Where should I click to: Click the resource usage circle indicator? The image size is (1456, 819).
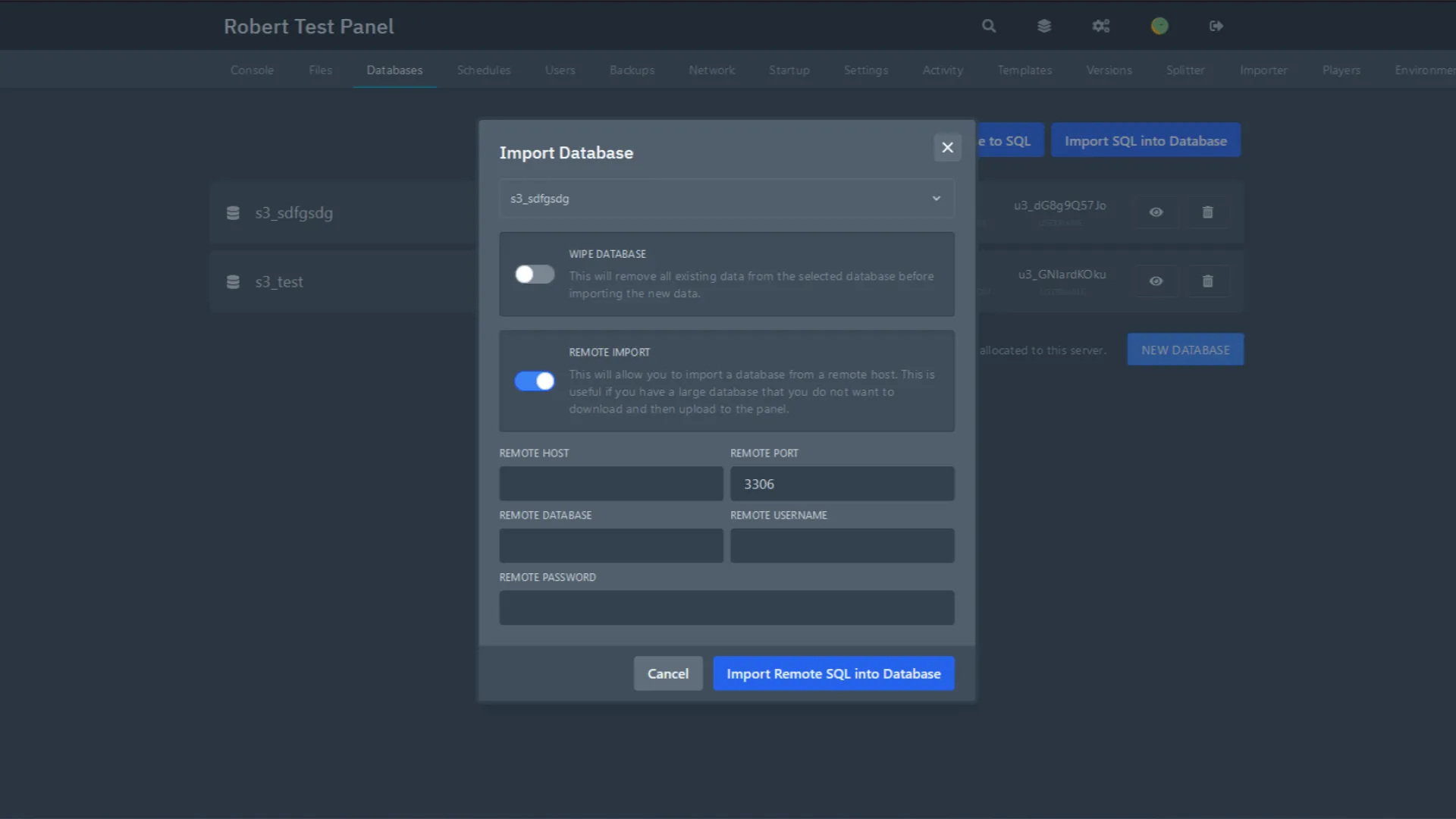[1159, 25]
